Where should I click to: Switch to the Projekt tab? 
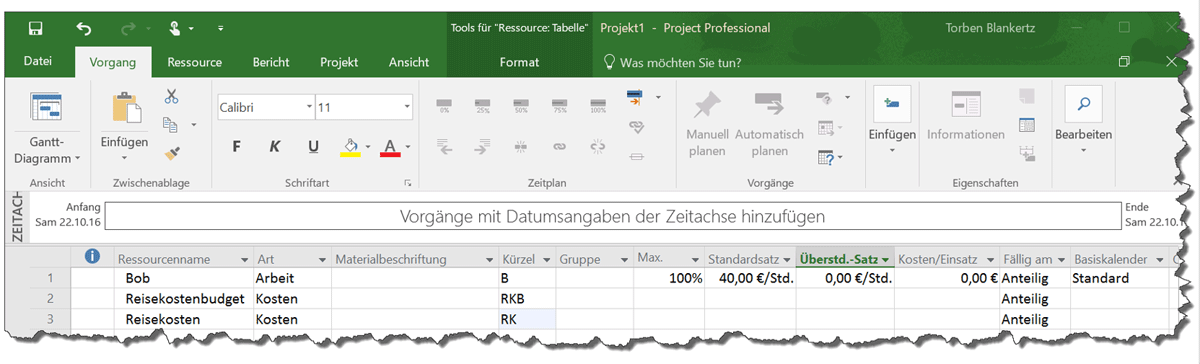(339, 62)
